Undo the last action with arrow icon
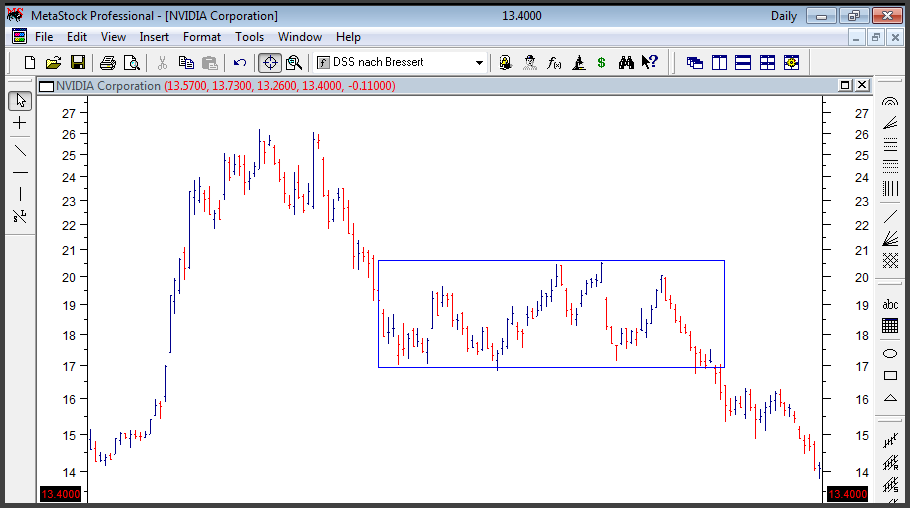This screenshot has width=910, height=508. pyautogui.click(x=240, y=62)
